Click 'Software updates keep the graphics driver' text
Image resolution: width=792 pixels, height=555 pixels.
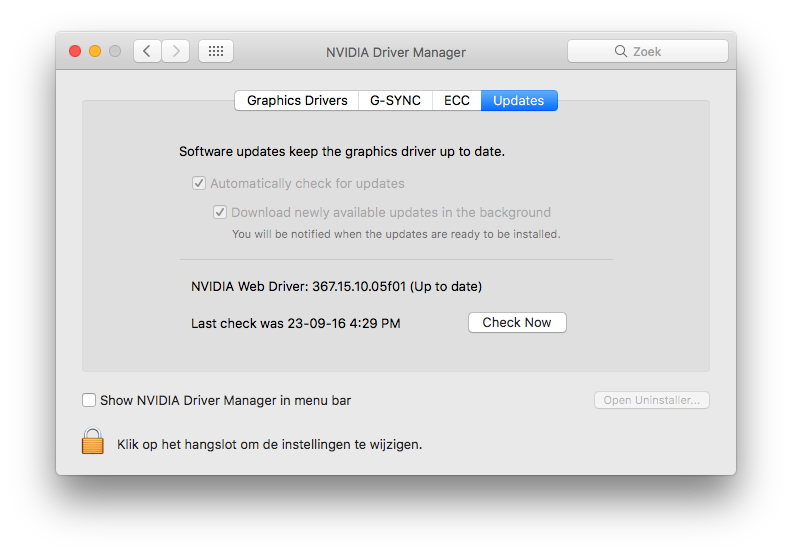point(342,152)
